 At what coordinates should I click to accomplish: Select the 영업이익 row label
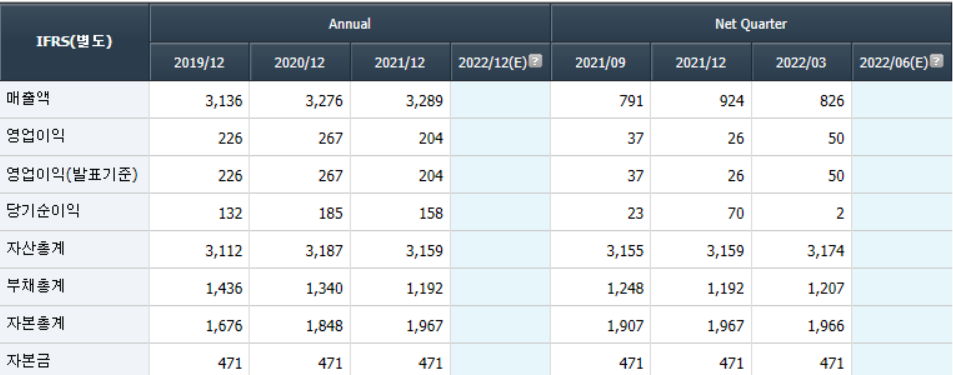(35, 137)
